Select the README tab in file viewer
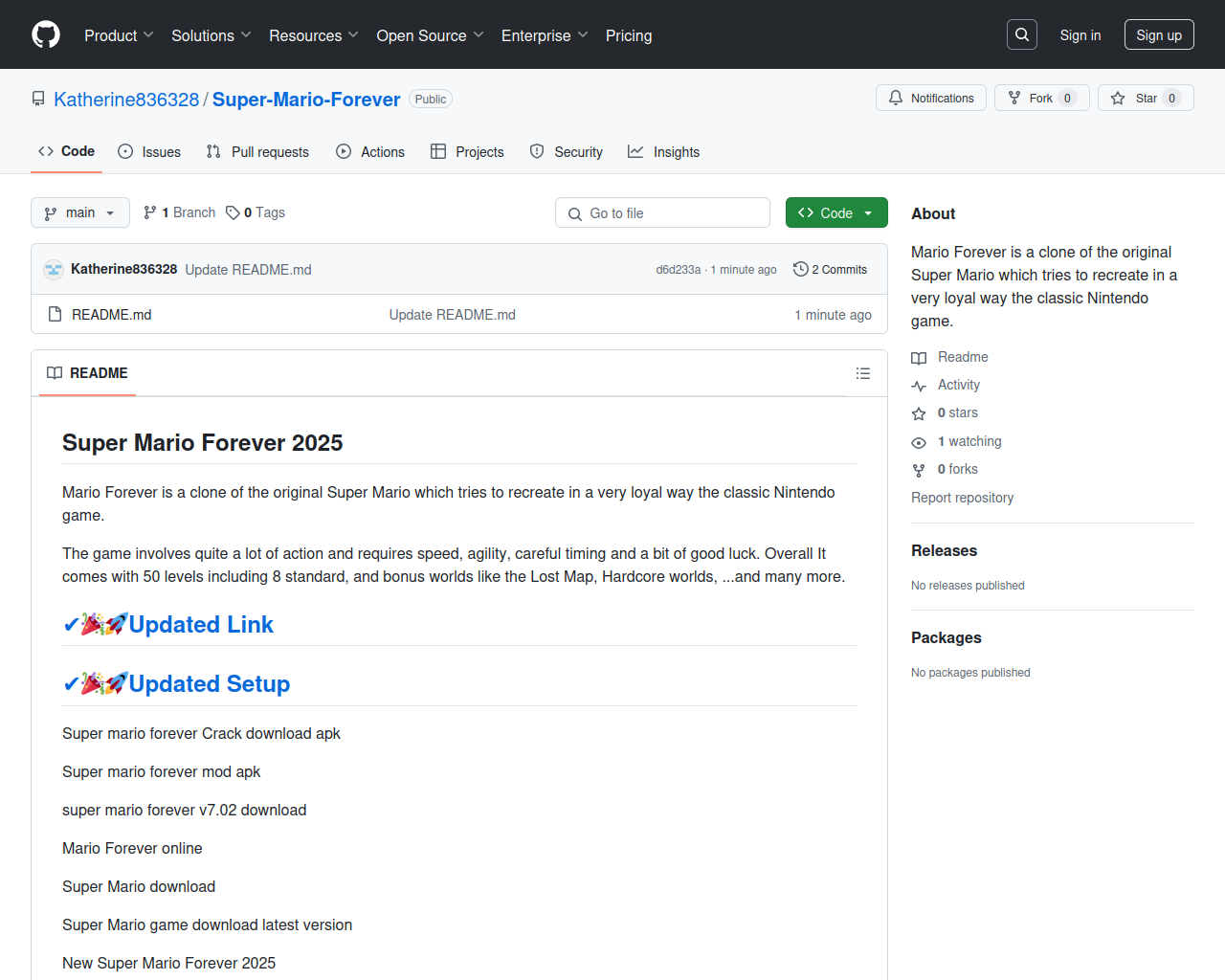Image resolution: width=1225 pixels, height=980 pixels. pos(87,373)
